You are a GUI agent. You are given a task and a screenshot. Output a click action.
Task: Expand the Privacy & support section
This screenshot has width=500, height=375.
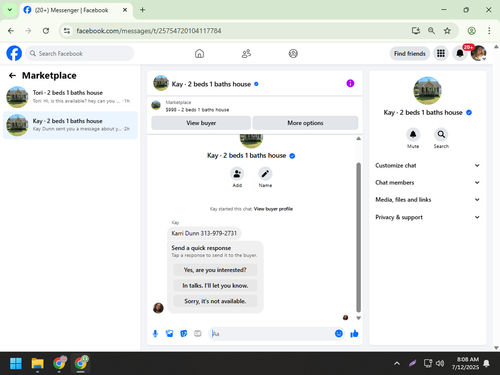point(427,217)
